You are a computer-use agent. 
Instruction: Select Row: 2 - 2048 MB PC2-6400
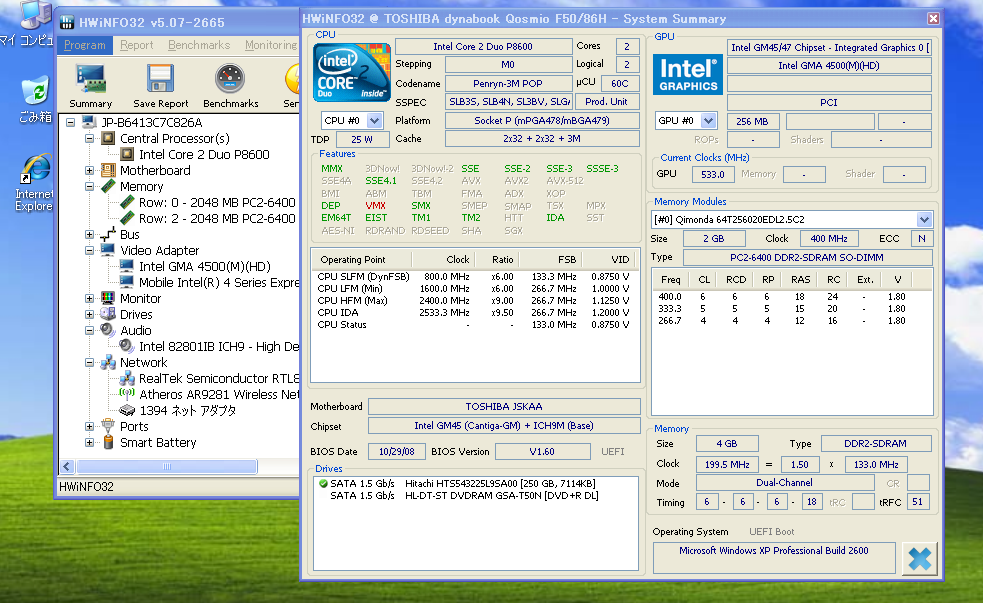tap(217, 218)
